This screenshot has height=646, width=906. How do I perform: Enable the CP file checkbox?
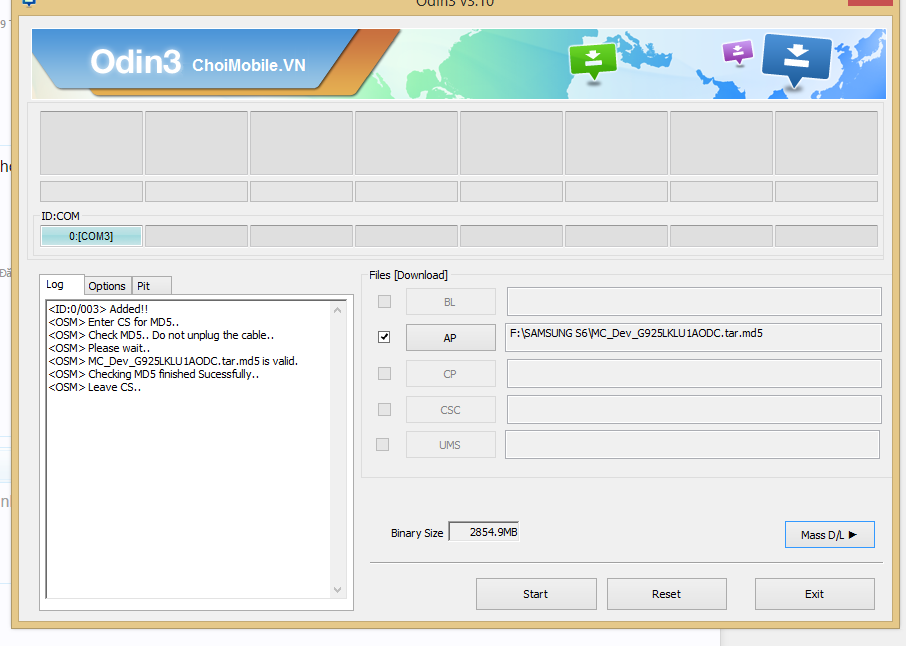pyautogui.click(x=384, y=373)
